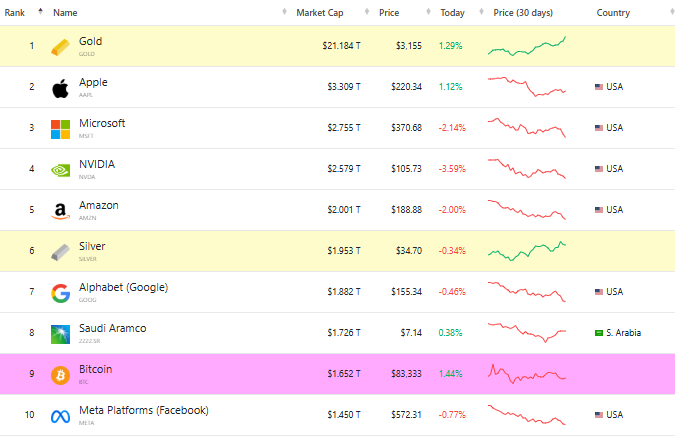This screenshot has width=675, height=436.
Task: Open the NVIDIA company link
Action: (x=97, y=164)
